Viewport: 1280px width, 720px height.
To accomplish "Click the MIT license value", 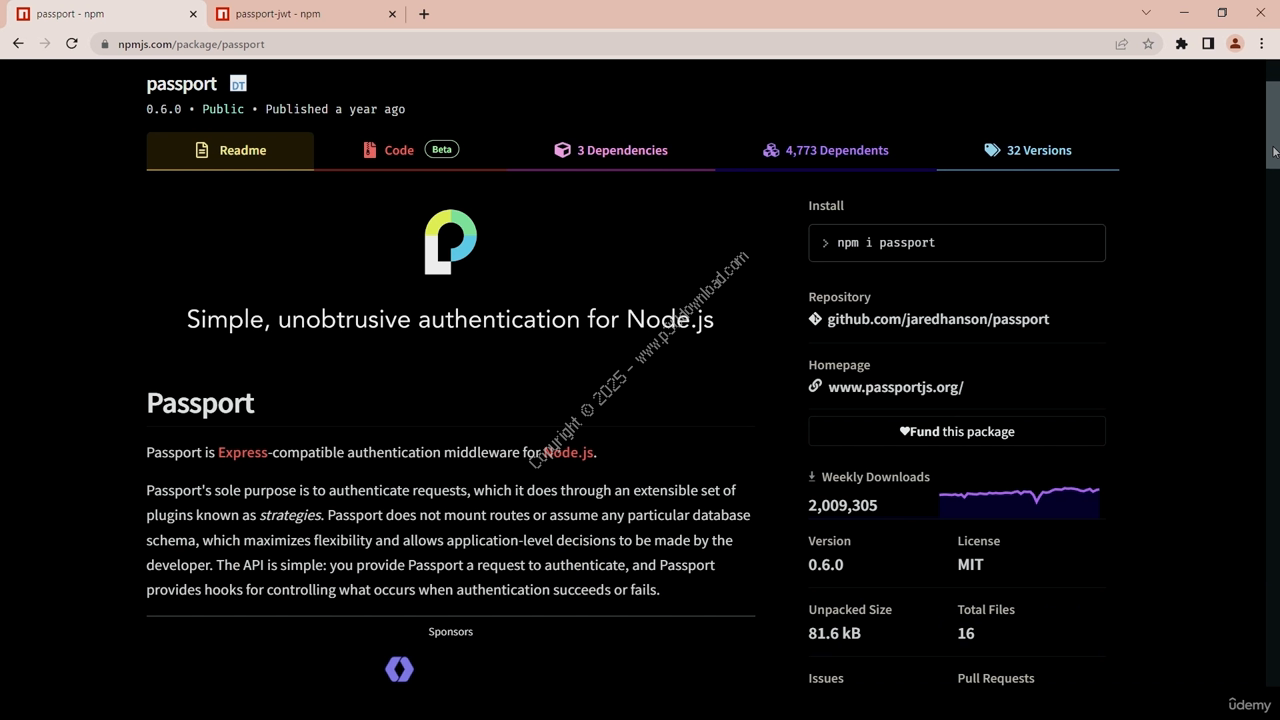I will coord(970,564).
